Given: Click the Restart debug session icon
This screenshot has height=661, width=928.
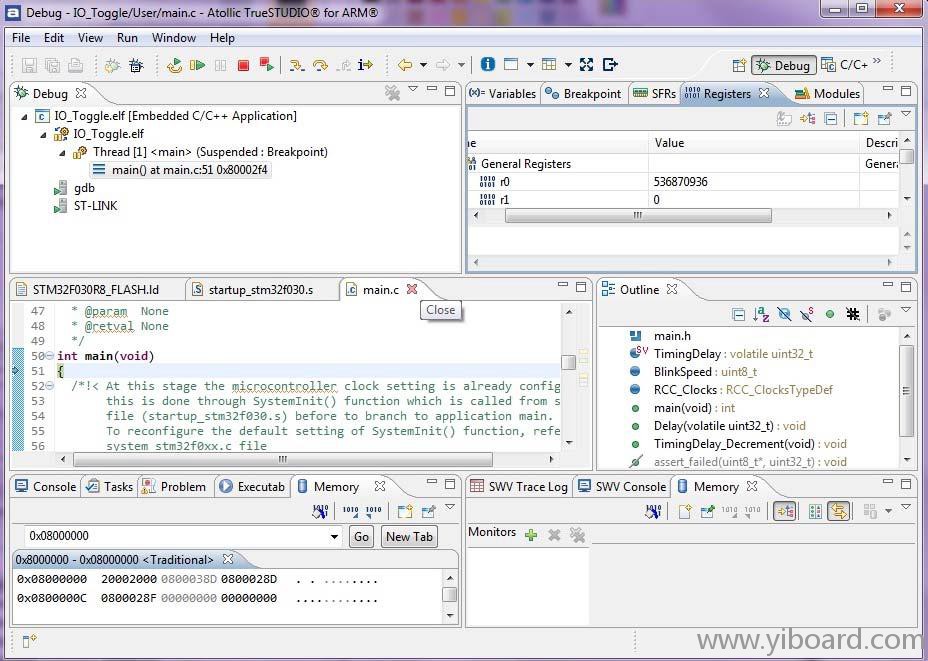Looking at the screenshot, I should pyautogui.click(x=174, y=65).
